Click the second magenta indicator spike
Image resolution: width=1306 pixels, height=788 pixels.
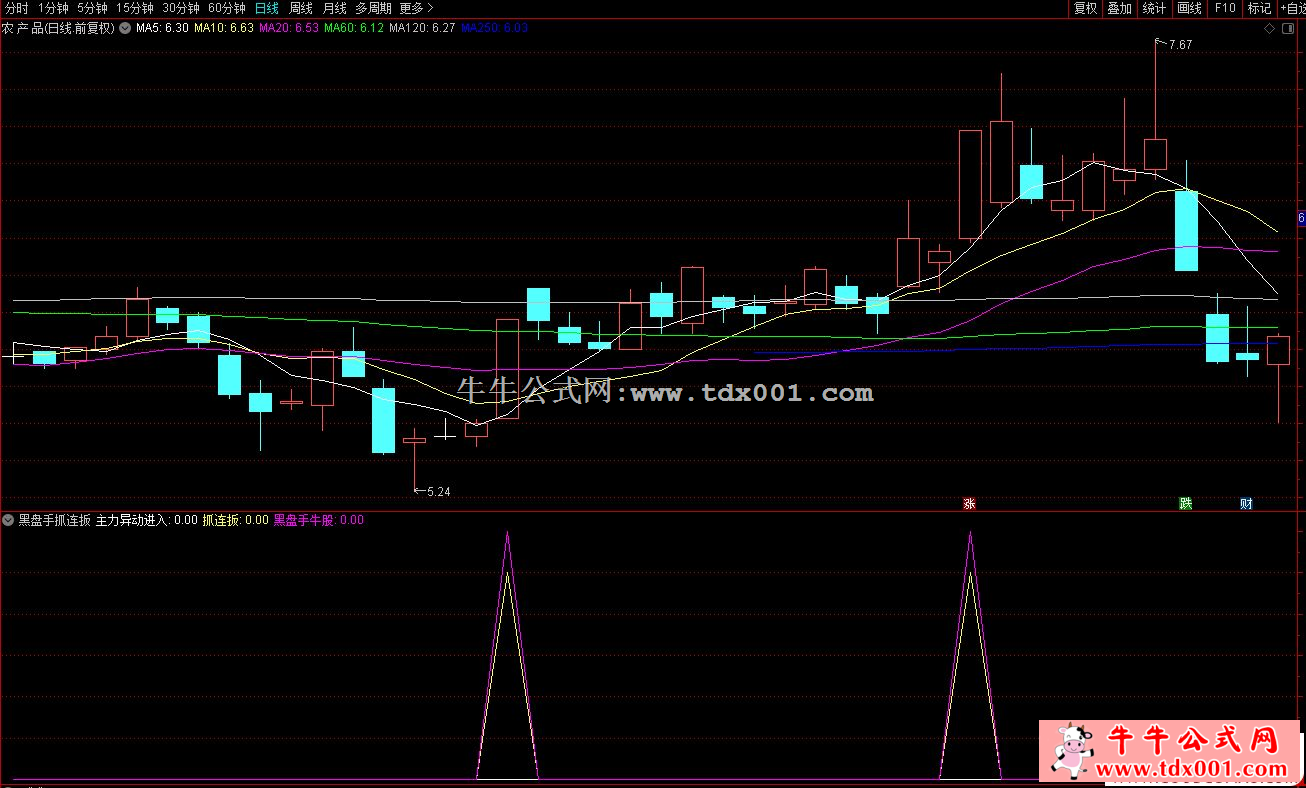pyautogui.click(x=970, y=655)
